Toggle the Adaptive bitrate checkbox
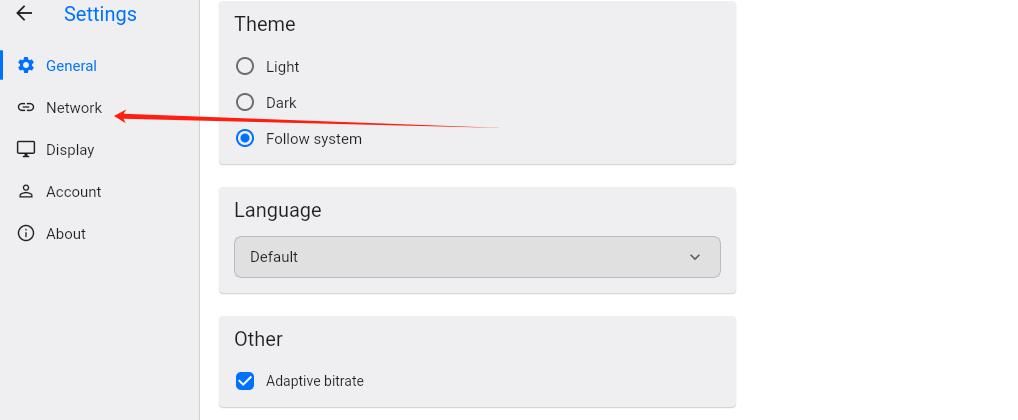1018x420 pixels. click(x=245, y=381)
